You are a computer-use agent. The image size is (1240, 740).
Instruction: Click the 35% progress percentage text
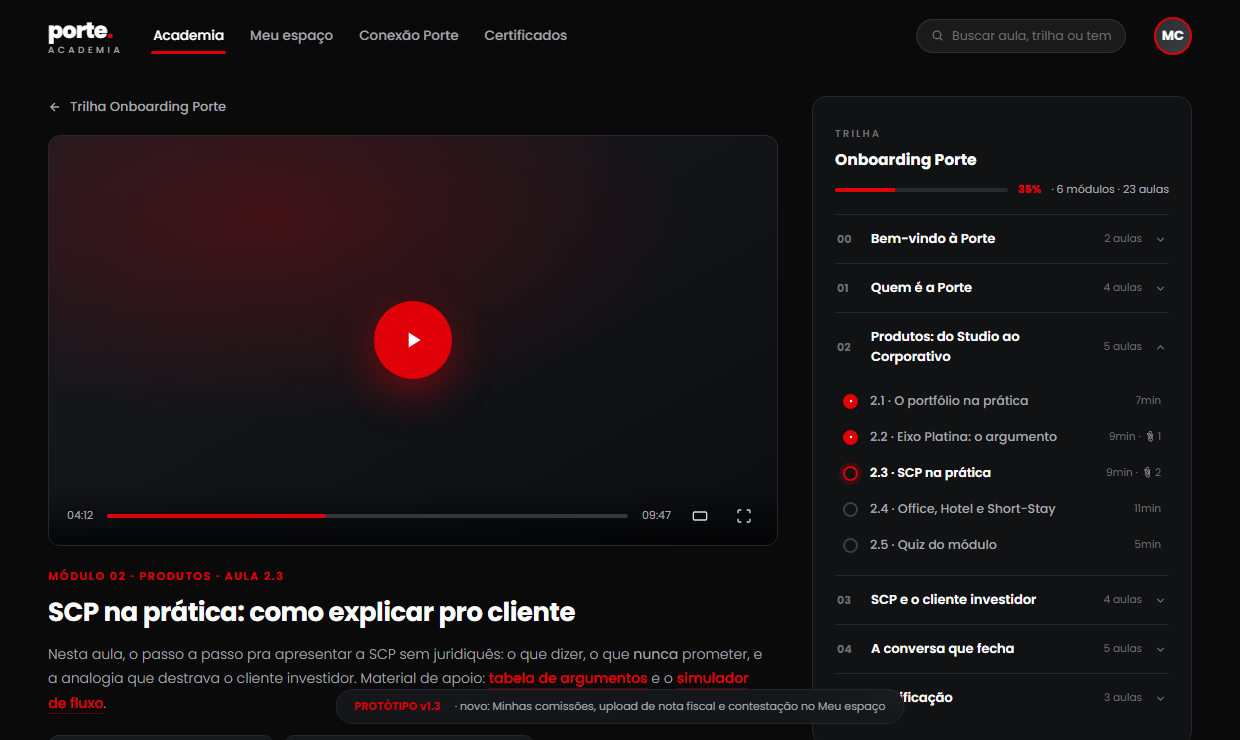coord(1029,190)
